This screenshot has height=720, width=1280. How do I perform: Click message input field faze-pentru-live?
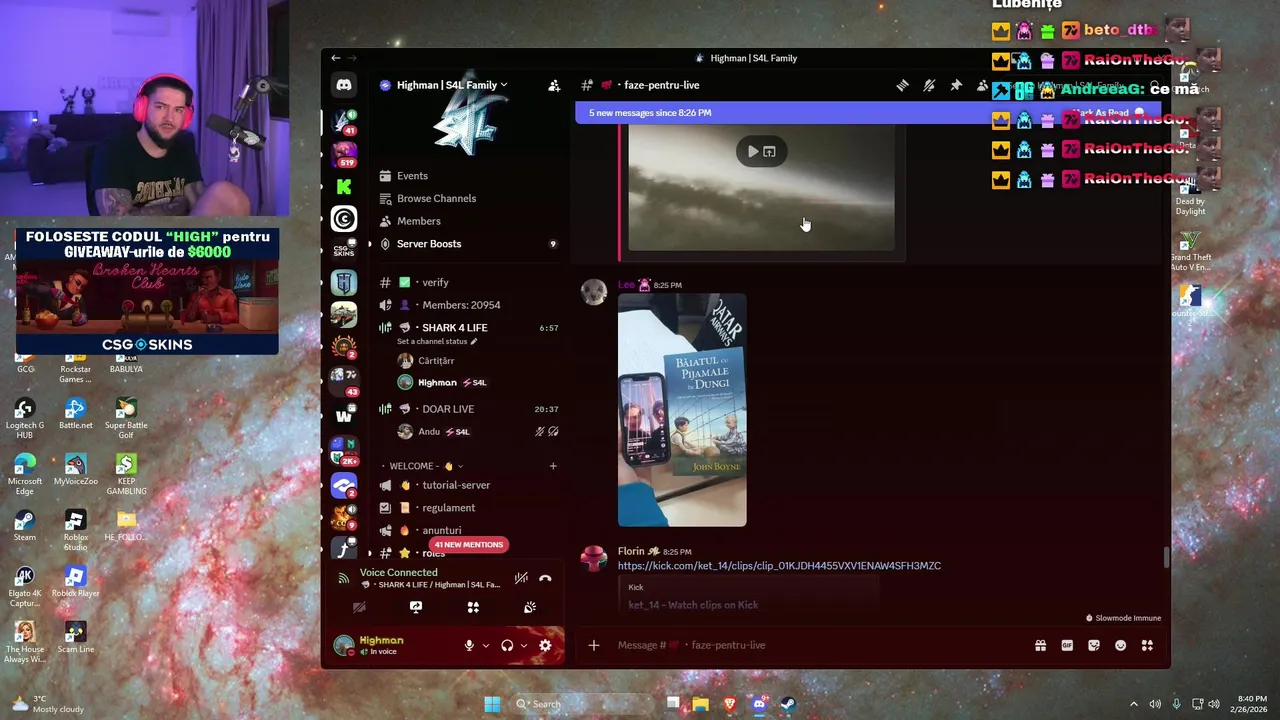(x=820, y=645)
